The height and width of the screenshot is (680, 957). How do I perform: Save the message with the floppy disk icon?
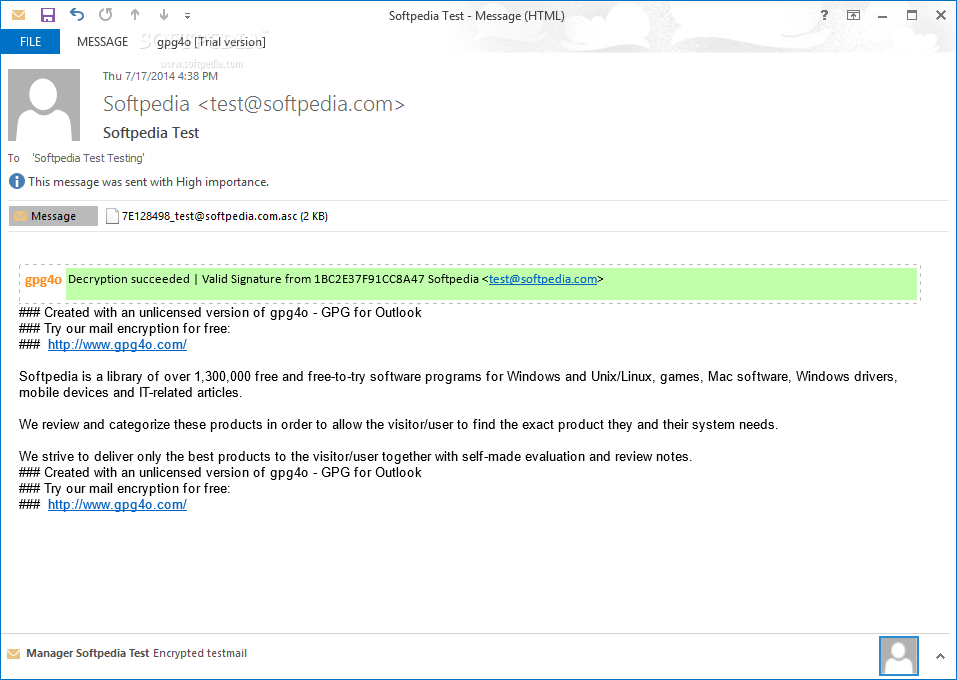point(48,15)
